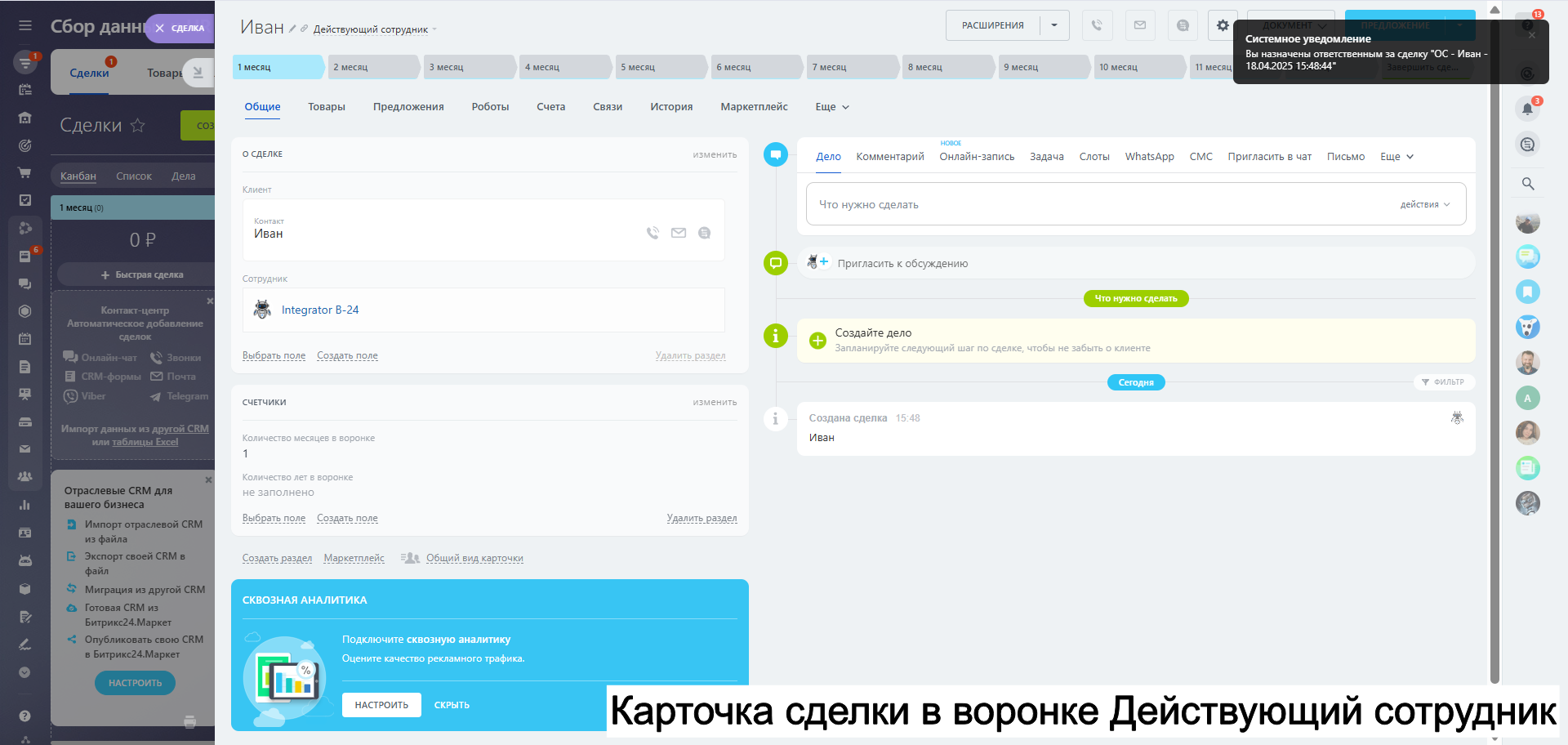Set deal stage to 9 месяц
Image resolution: width=1568 pixels, height=745 pixels.
coord(1045,67)
